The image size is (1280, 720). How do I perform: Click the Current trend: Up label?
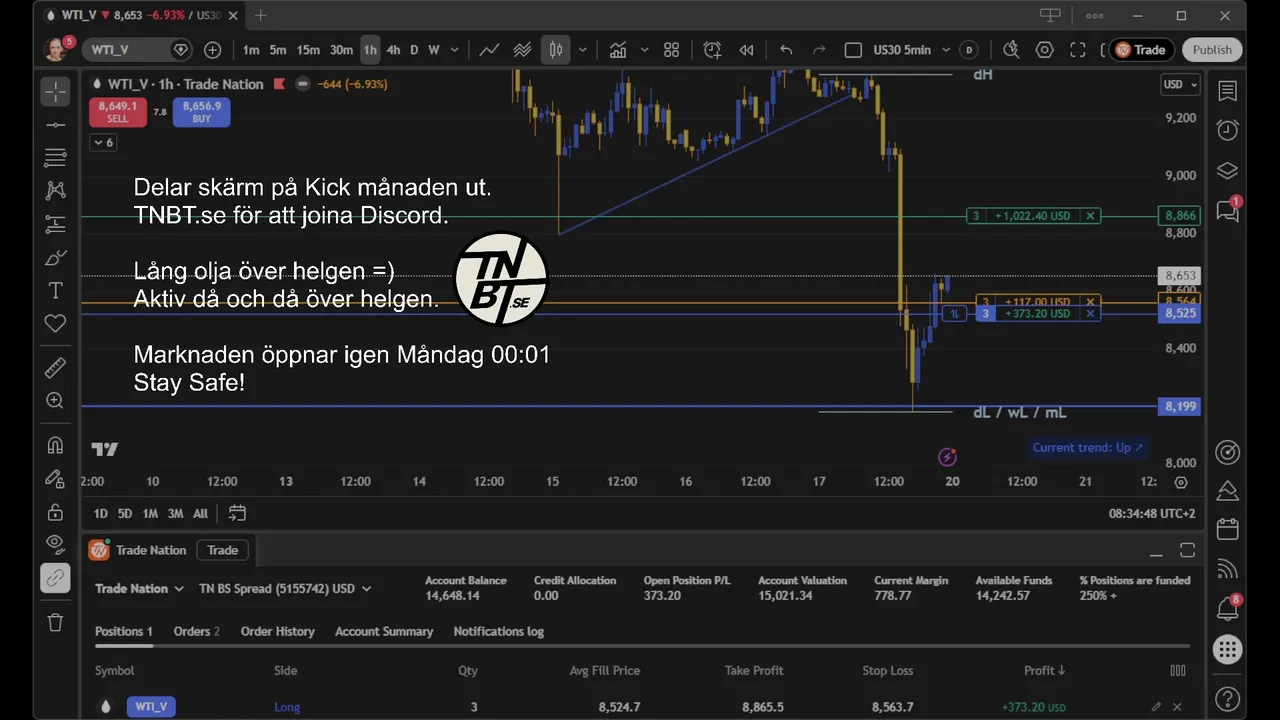coord(1088,448)
